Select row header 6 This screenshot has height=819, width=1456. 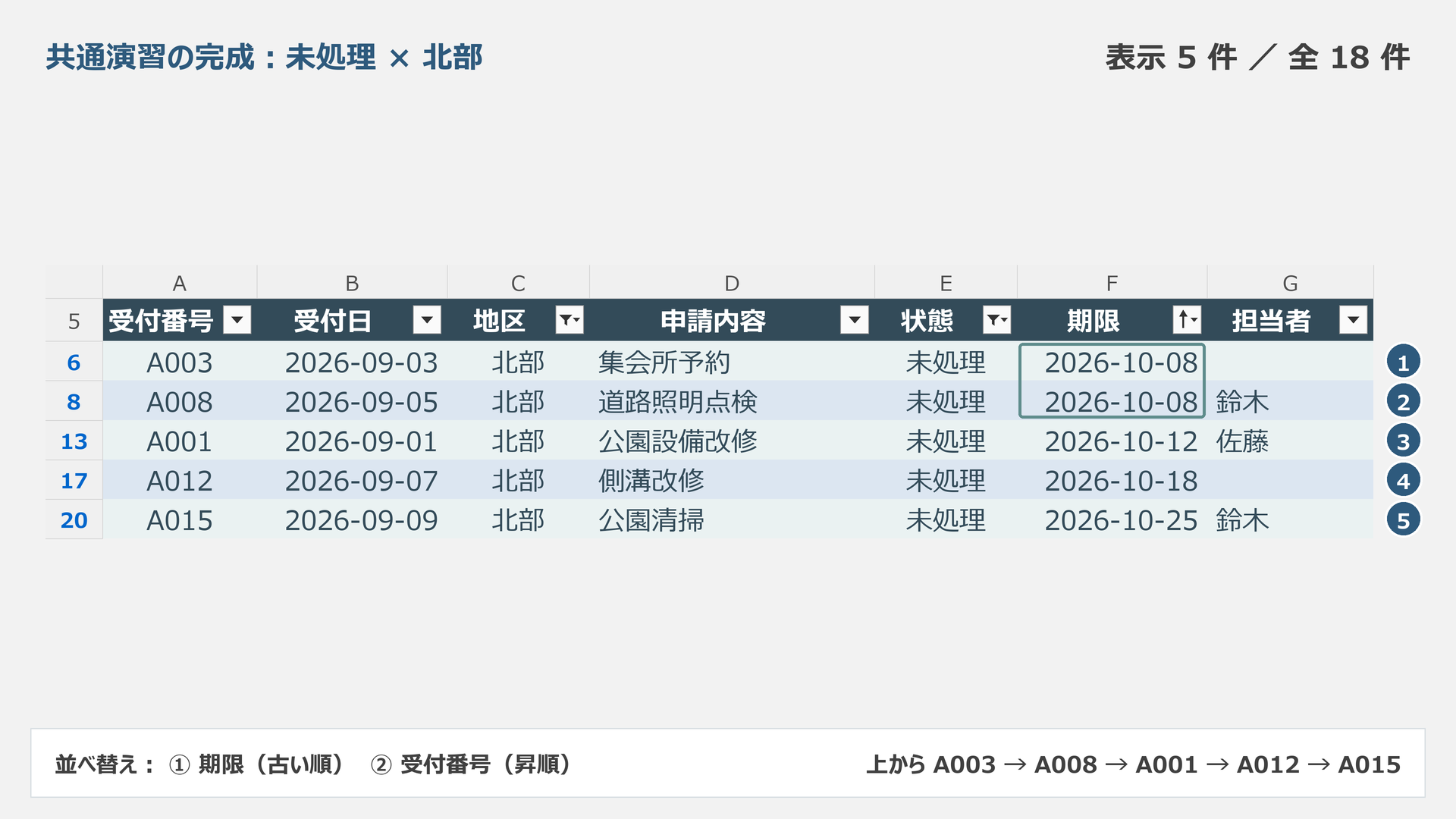point(74,362)
